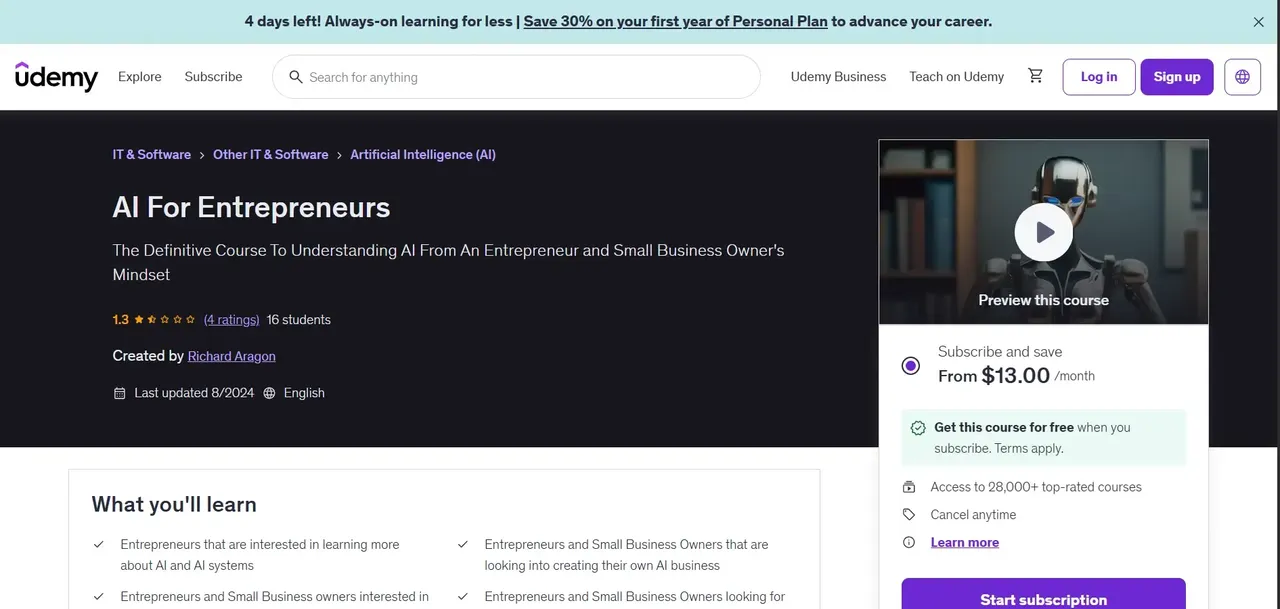Go to Other IT & Software breadcrumb
Image resolution: width=1280 pixels, height=609 pixels.
[x=271, y=155]
